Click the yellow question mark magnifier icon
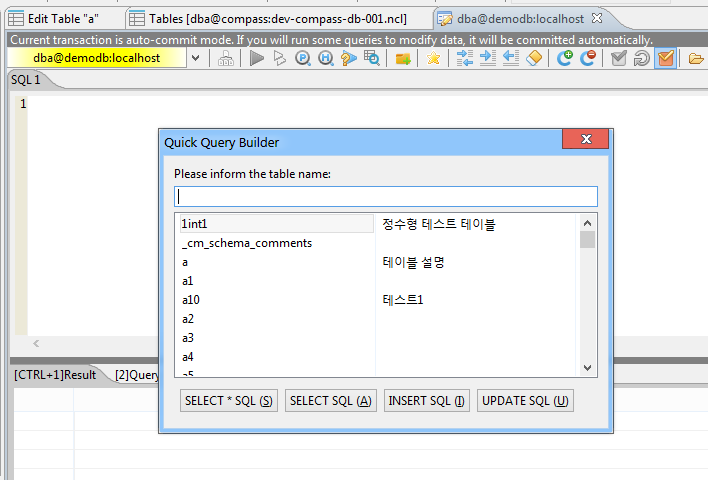 tap(348, 58)
